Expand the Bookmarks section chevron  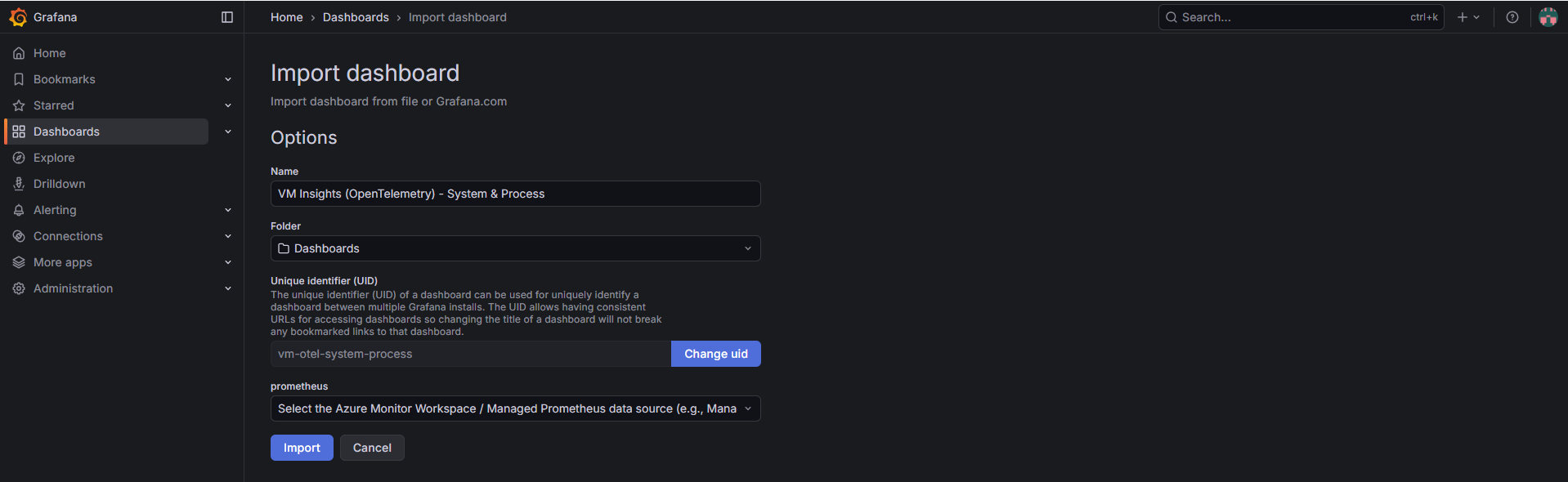[x=228, y=79]
